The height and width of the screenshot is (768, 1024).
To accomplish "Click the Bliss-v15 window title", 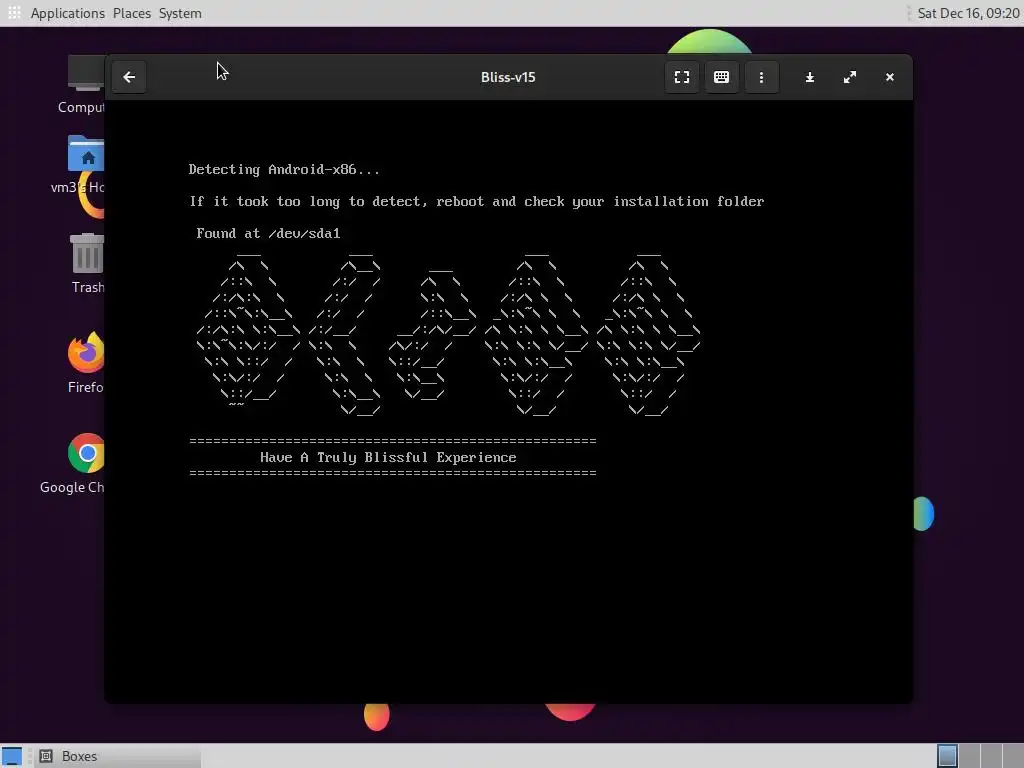I will (508, 77).
